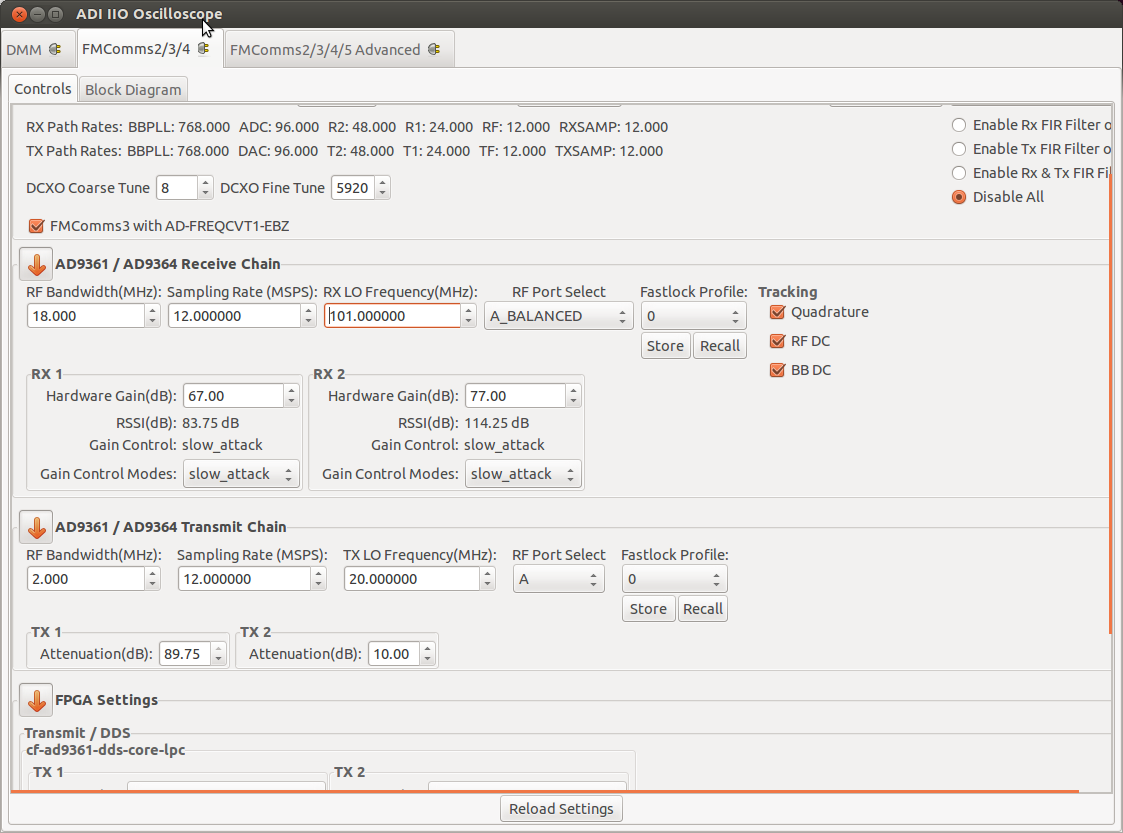Click the TX 1 Attenuation stepper
Viewport: 1123px width, 833px height.
(218, 653)
